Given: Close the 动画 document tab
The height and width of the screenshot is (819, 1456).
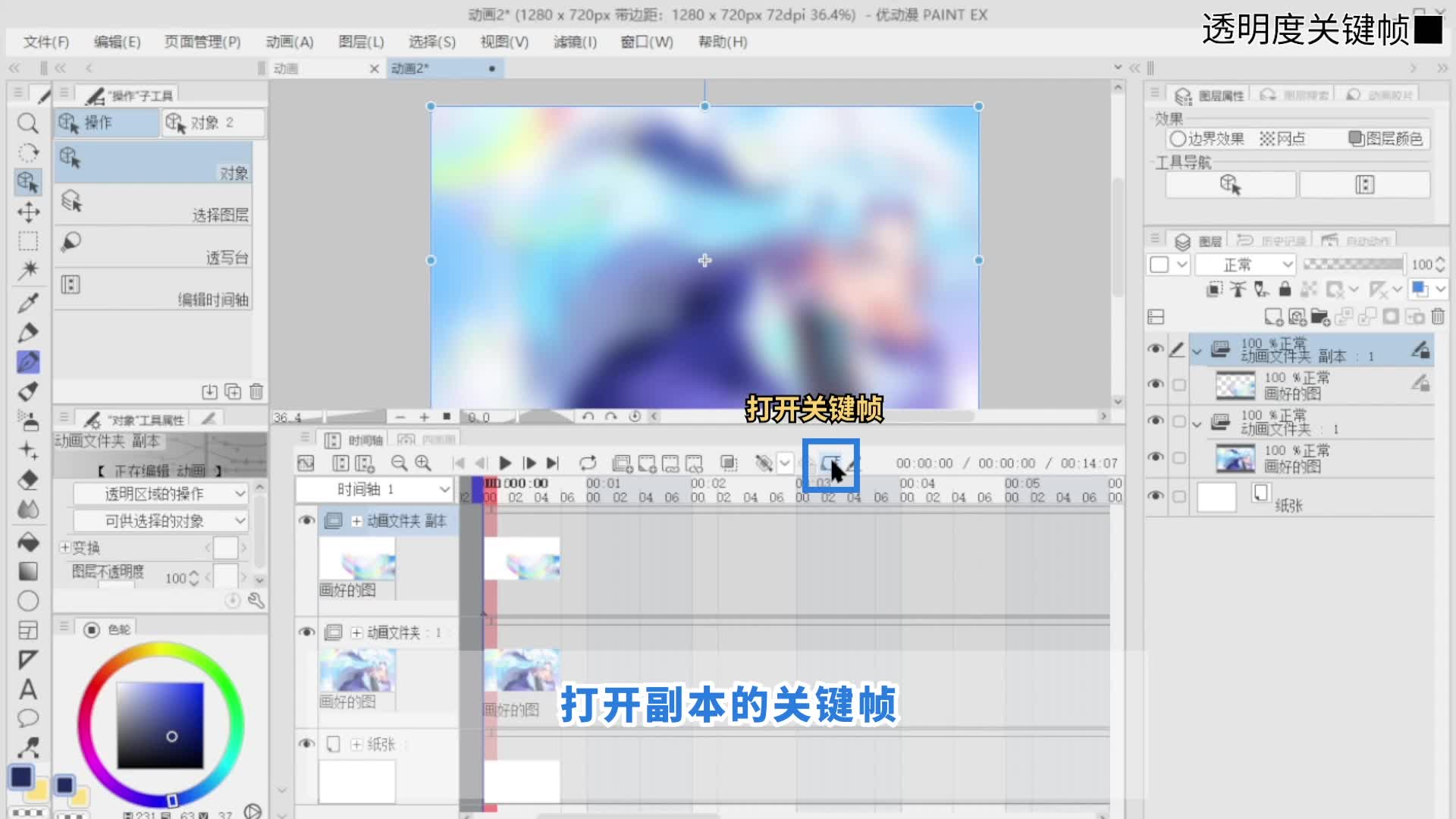Looking at the screenshot, I should tap(374, 69).
